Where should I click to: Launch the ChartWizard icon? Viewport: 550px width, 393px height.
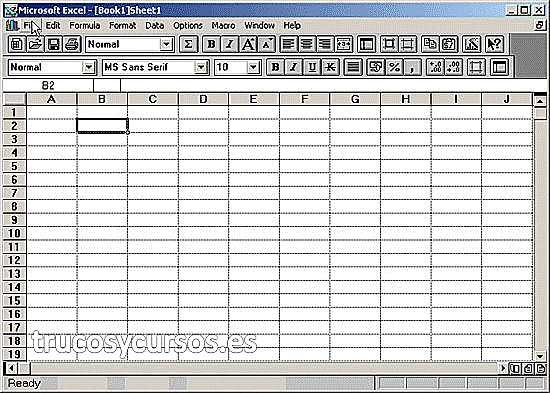coord(471,44)
